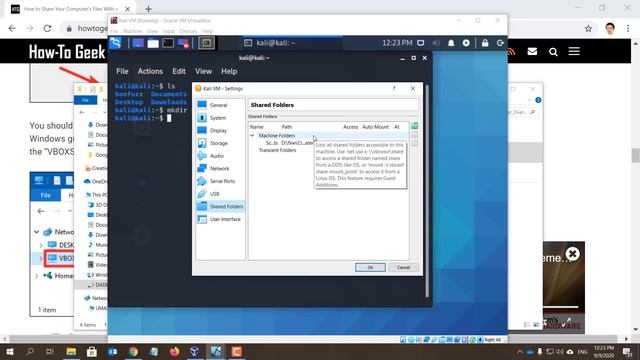The width and height of the screenshot is (640, 360).
Task: Reload the Chrome page
Action: pyautogui.click(x=47, y=28)
